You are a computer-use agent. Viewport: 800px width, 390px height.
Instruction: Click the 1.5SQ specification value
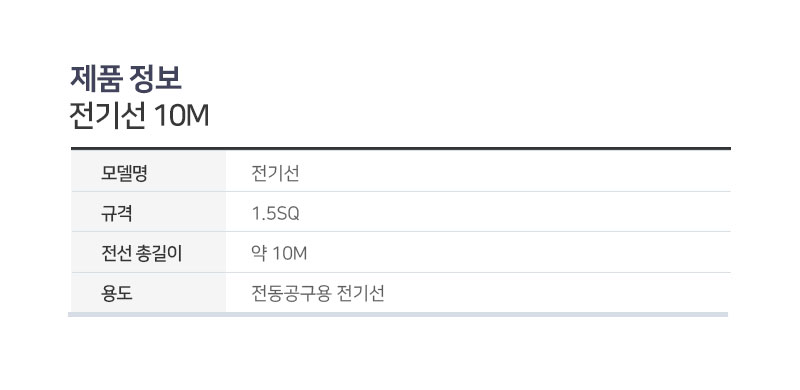(276, 214)
